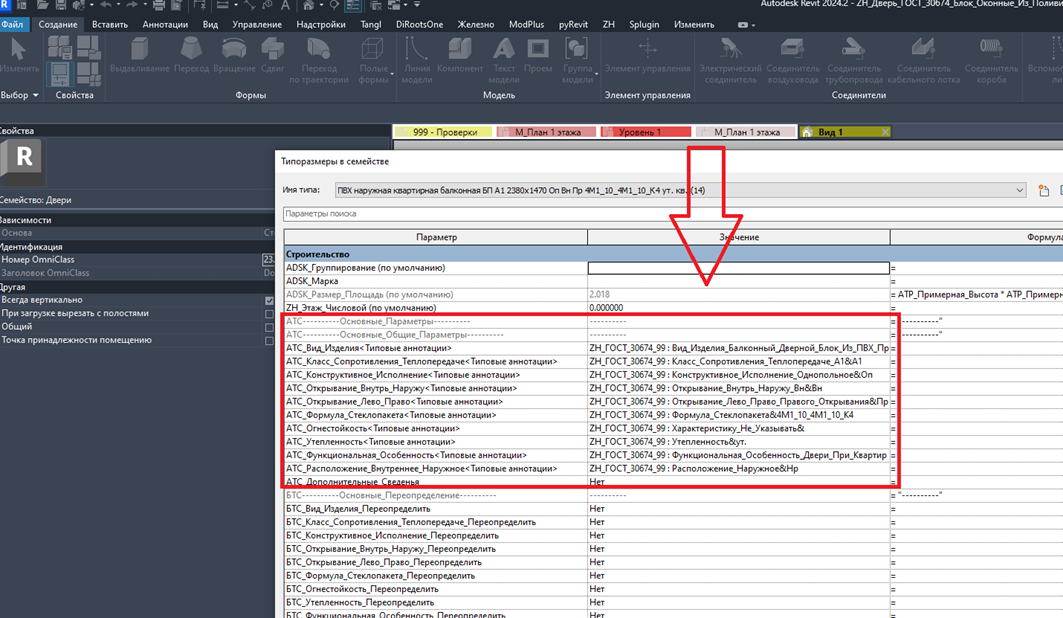Toggle Точка принадлежности помещению checkbox

269,341
